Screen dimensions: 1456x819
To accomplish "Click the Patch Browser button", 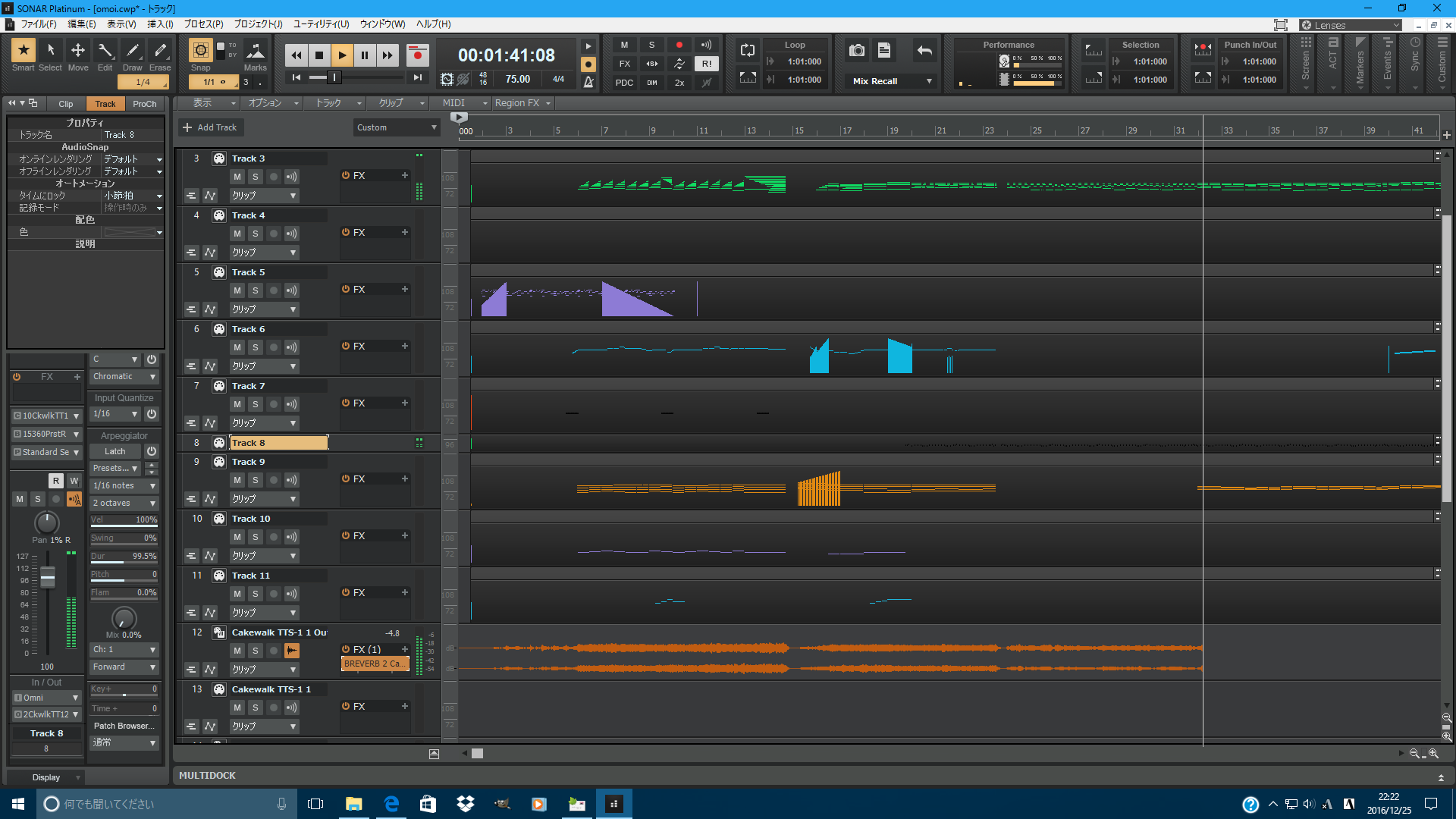I will 124,726.
